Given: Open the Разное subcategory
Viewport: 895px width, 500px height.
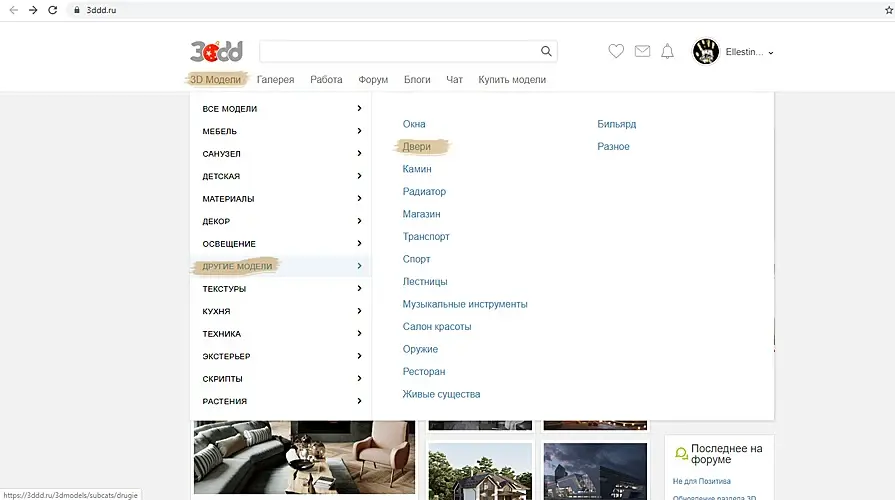Looking at the screenshot, I should tap(613, 147).
